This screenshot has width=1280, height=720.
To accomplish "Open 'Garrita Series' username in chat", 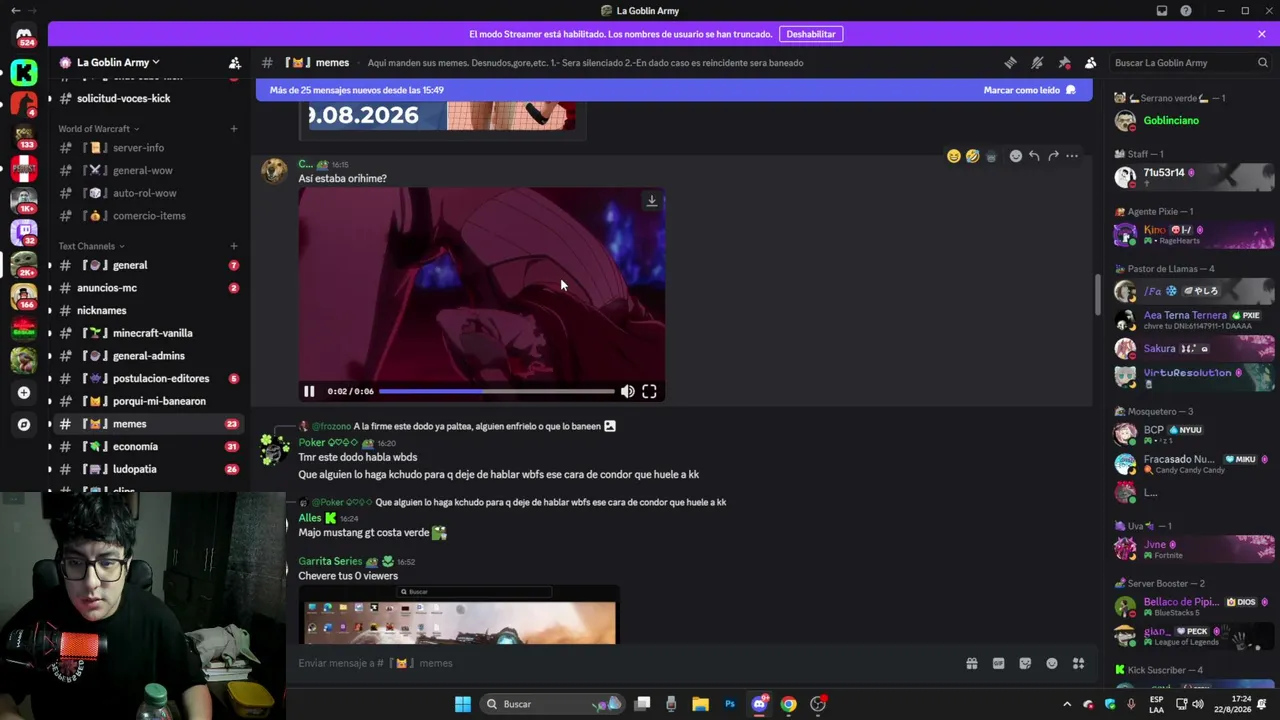I will coord(330,562).
